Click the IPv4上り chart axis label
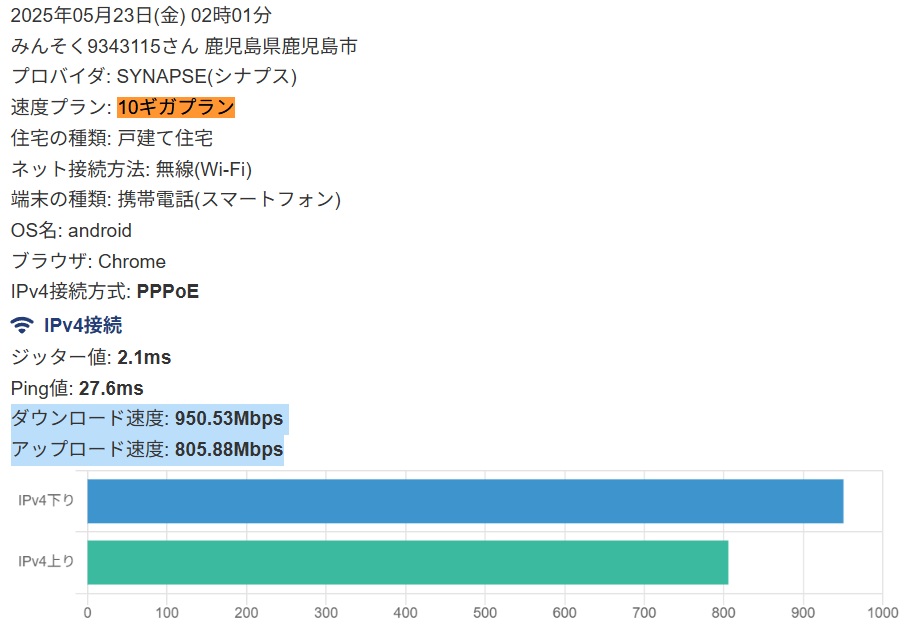 46,561
